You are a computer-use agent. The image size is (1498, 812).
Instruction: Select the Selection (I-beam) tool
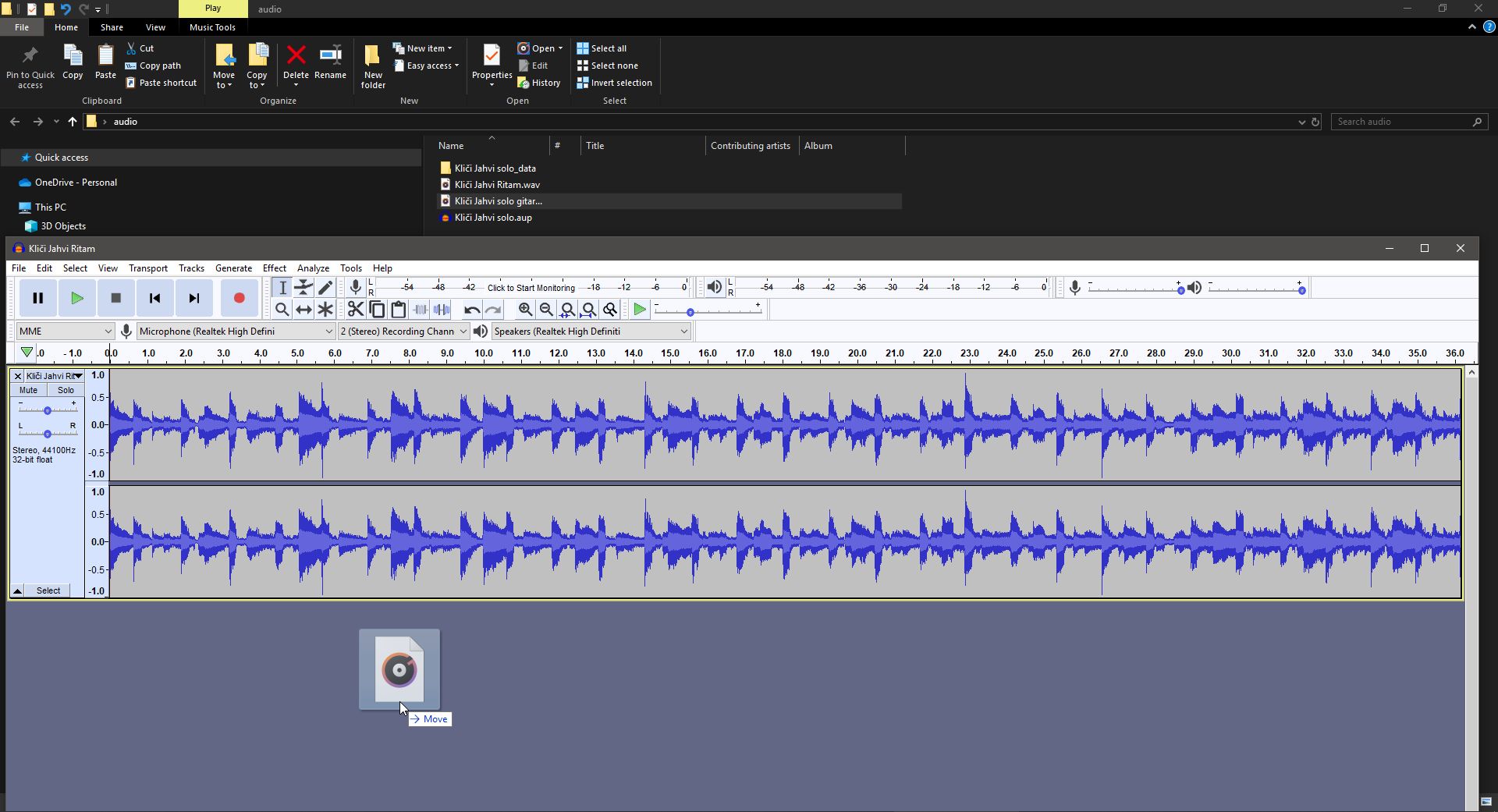pyautogui.click(x=282, y=288)
